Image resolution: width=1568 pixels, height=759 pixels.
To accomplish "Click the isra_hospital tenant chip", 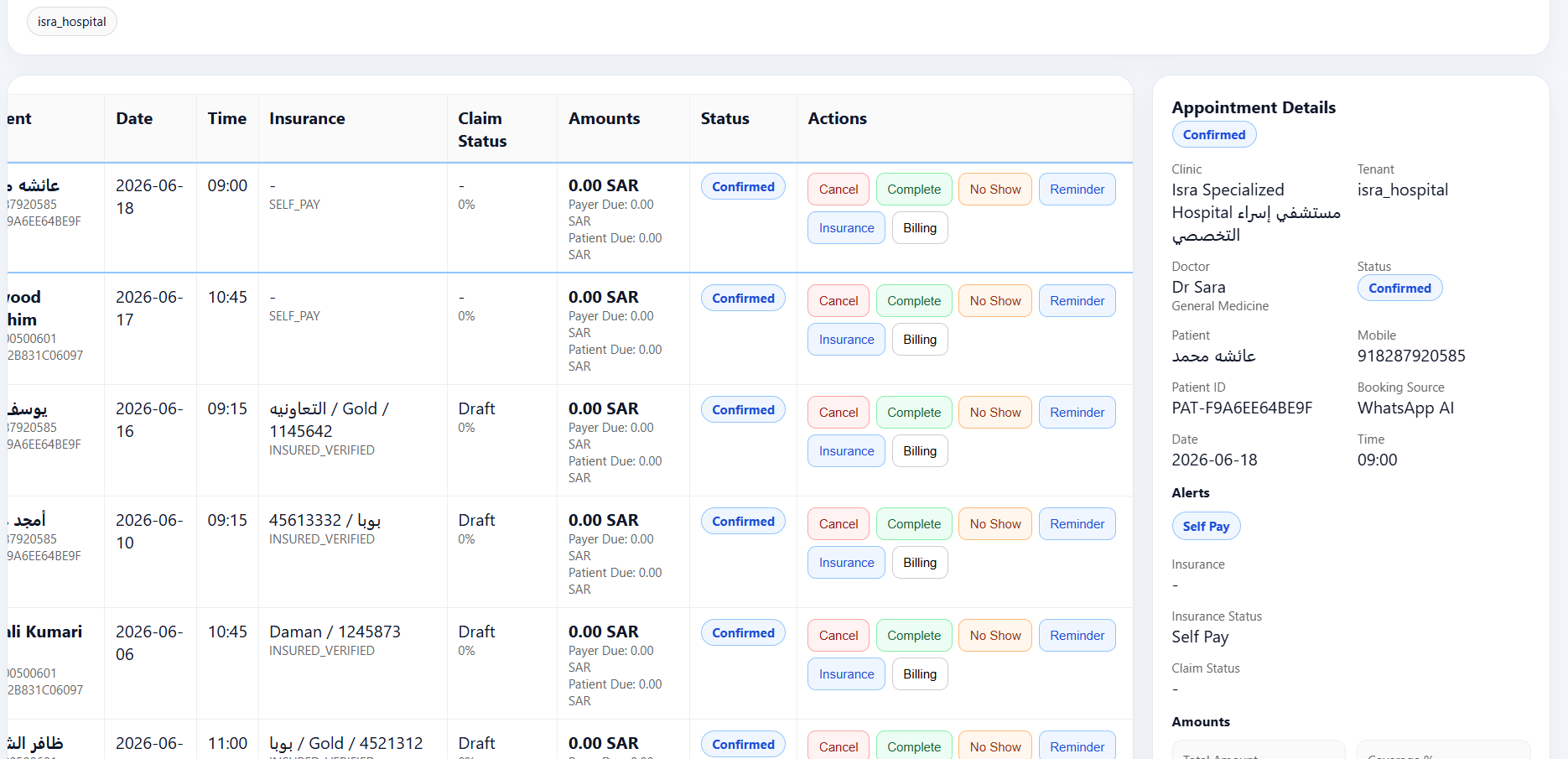I will [x=72, y=22].
